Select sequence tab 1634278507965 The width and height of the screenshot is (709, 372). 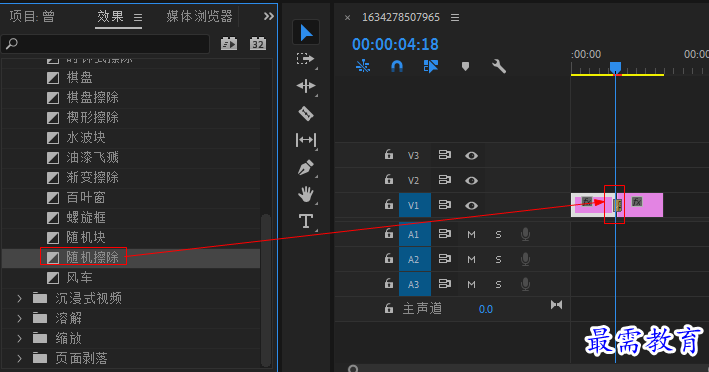[401, 17]
